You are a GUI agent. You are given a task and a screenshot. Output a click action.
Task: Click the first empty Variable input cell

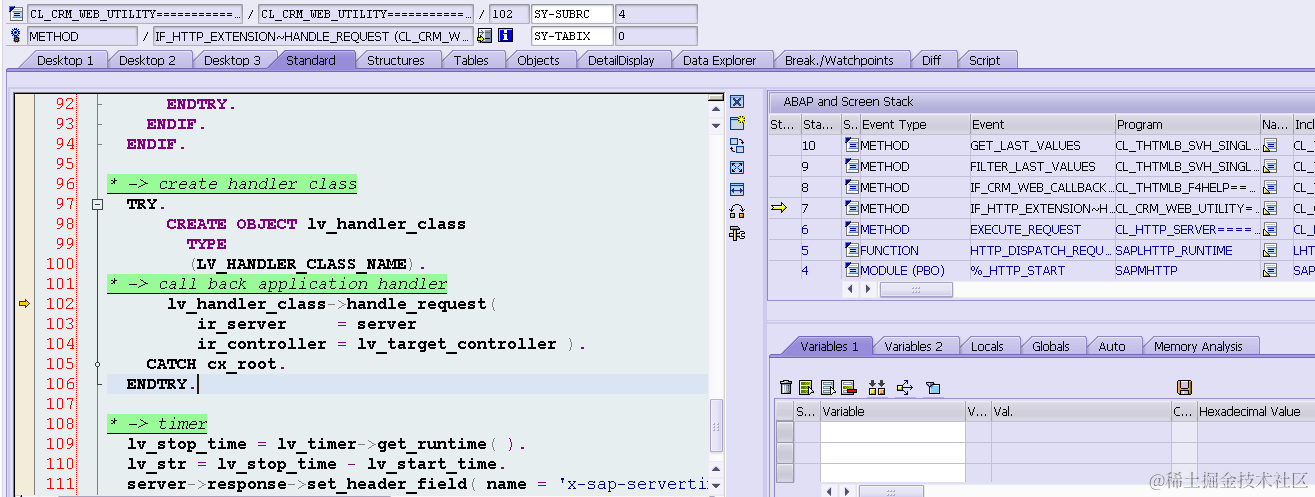pyautogui.click(x=892, y=431)
